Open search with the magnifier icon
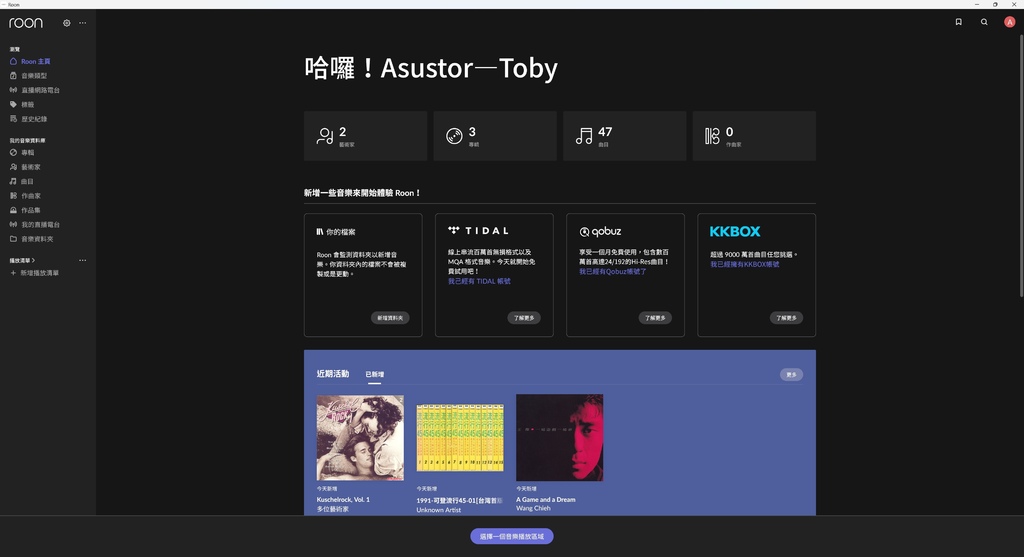The width and height of the screenshot is (1024, 557). [x=984, y=22]
